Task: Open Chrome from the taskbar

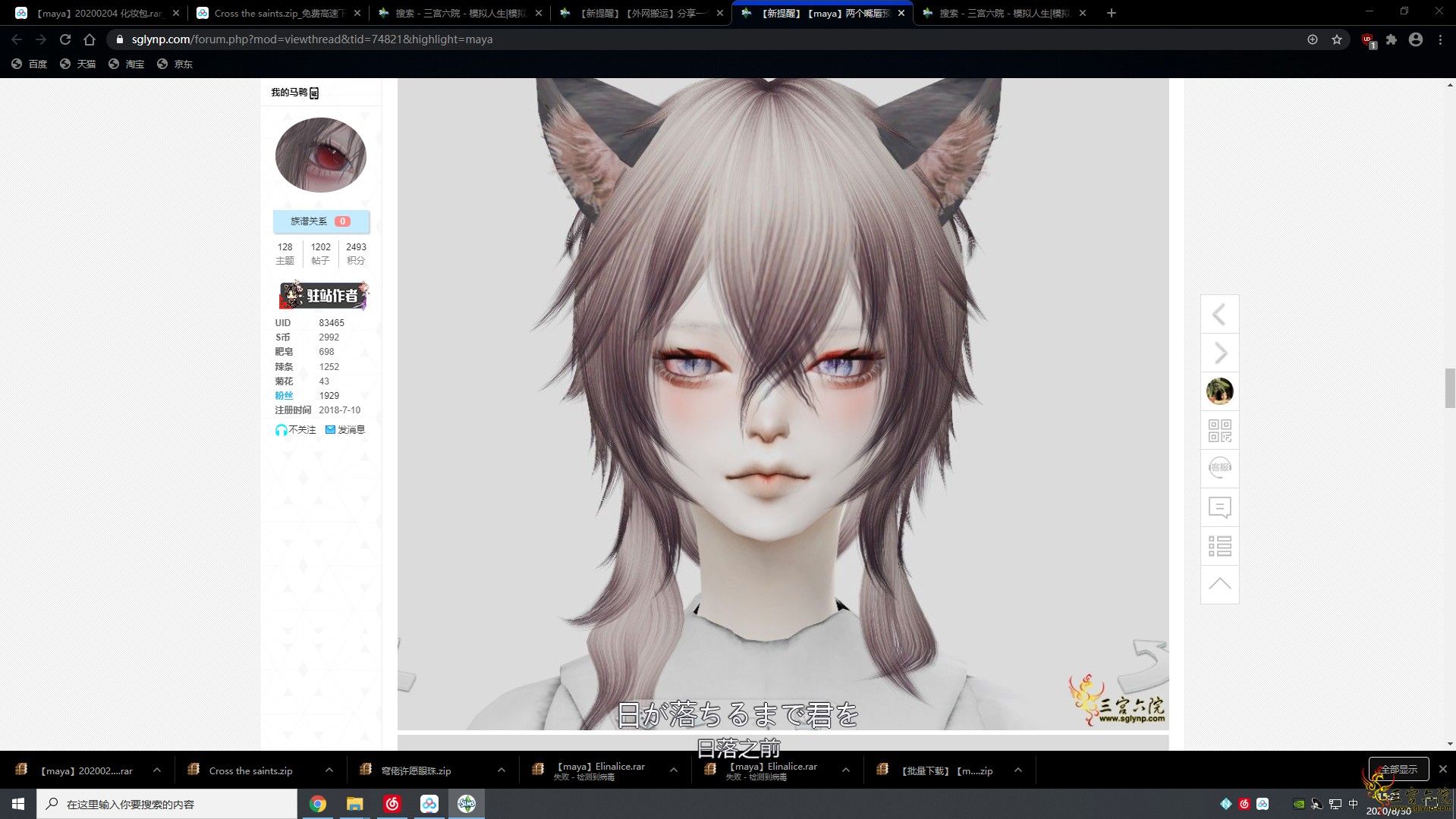Action: tap(318, 804)
